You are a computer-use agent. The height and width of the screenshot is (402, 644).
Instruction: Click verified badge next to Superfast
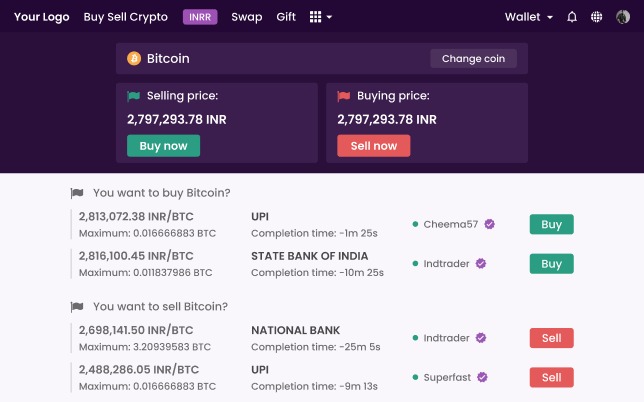[482, 378]
